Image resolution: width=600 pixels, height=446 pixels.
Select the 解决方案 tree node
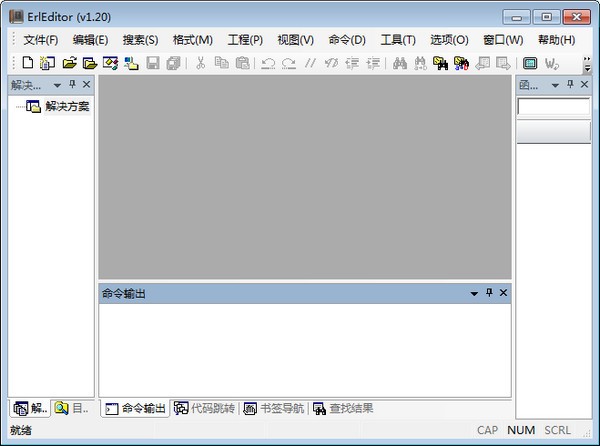click(67, 106)
